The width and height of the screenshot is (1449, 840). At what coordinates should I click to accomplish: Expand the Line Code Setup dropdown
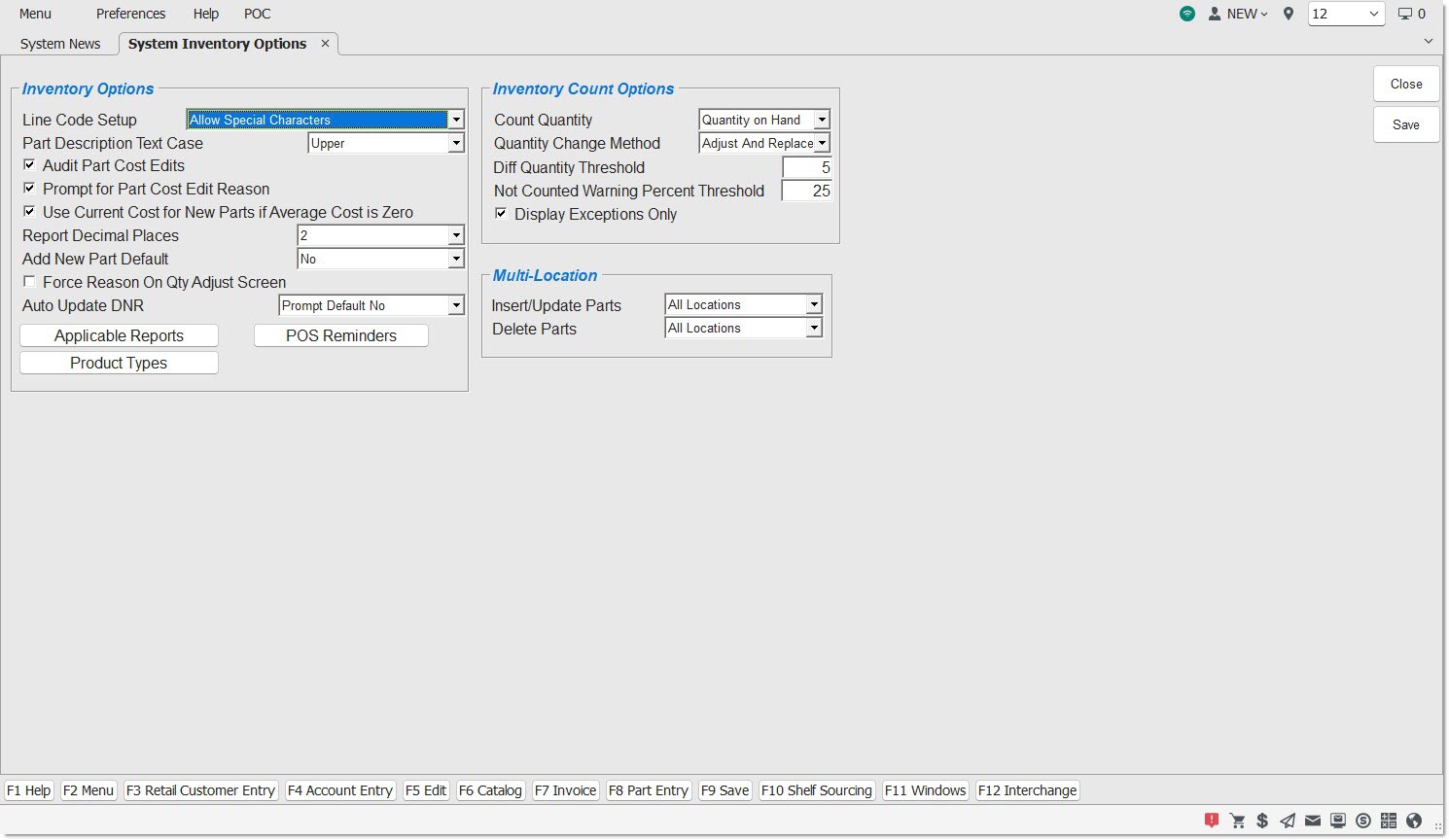tap(455, 120)
